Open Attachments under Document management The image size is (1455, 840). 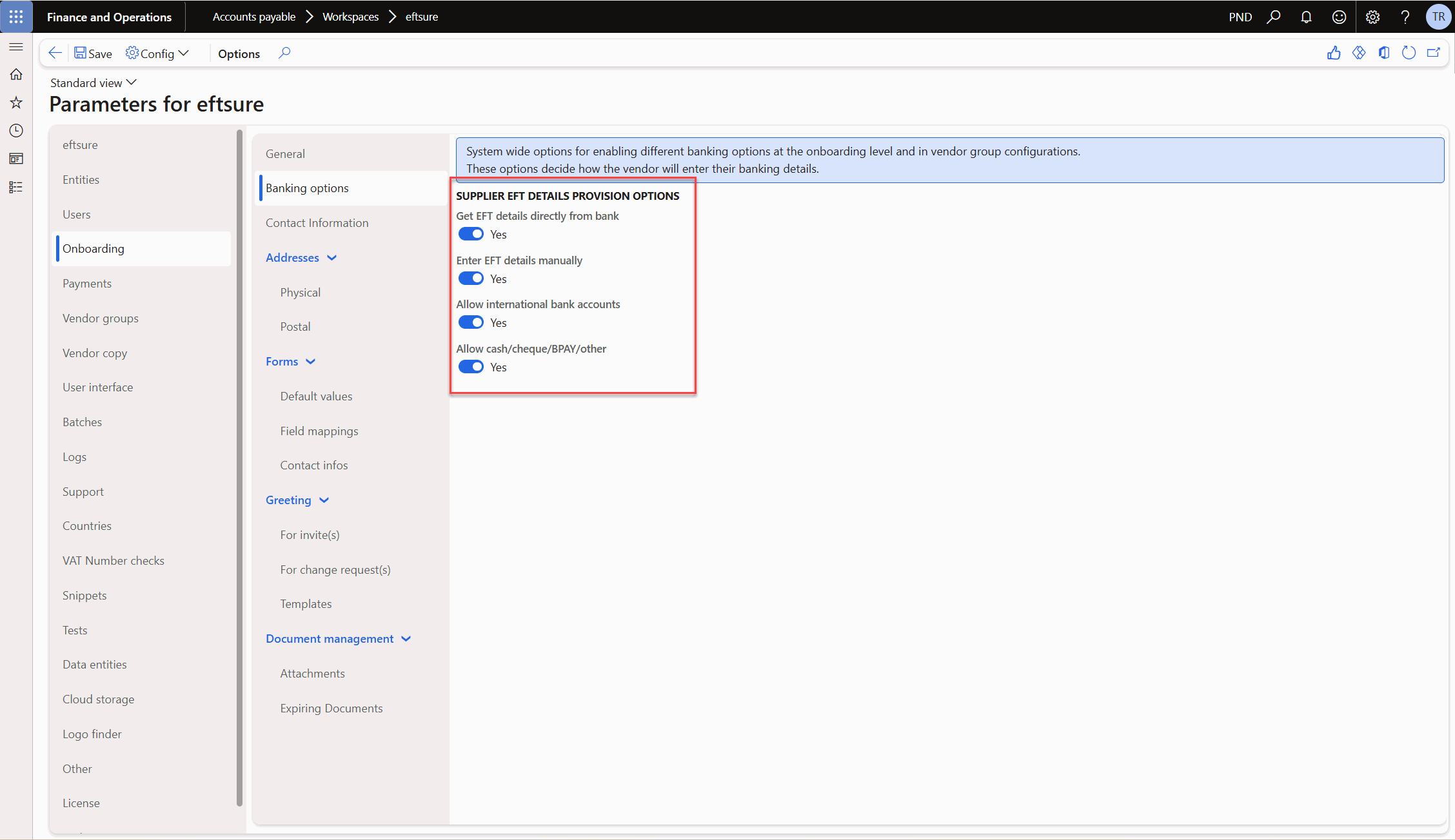pyautogui.click(x=312, y=674)
